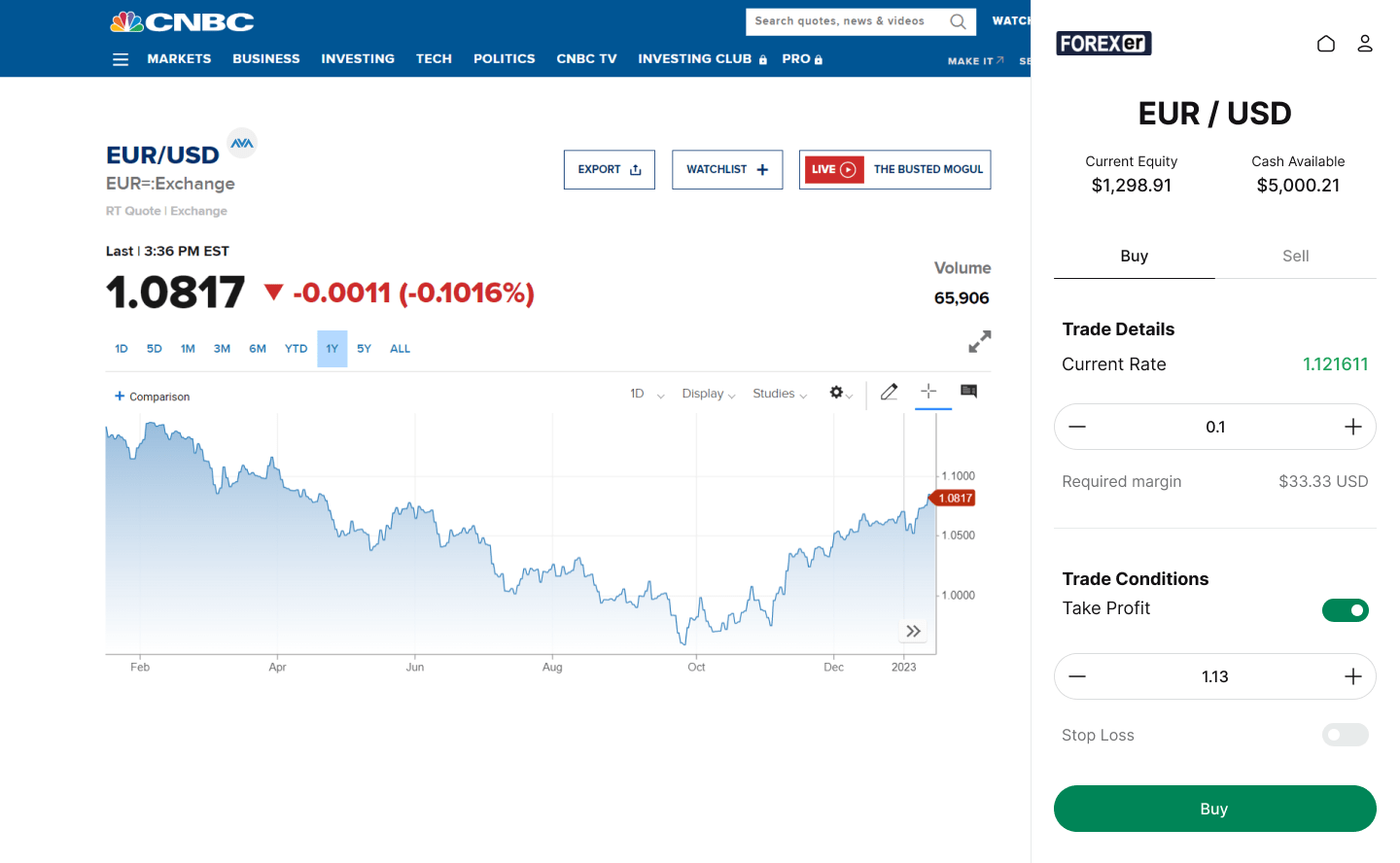Click Cash Available amount $5,000.21
This screenshot has width=1400, height=863.
(1298, 186)
